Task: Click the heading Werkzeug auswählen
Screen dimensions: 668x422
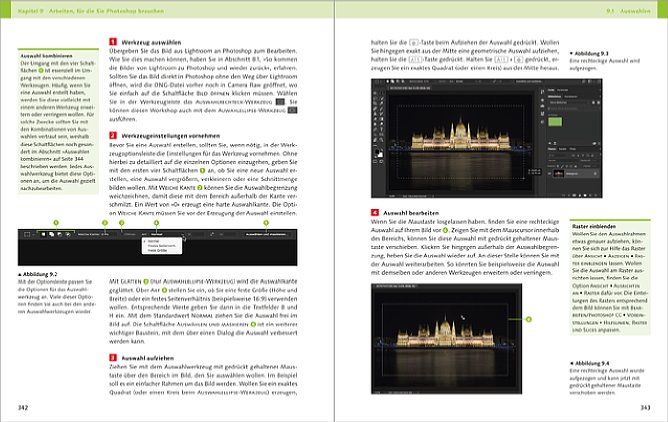Action: click(x=151, y=42)
